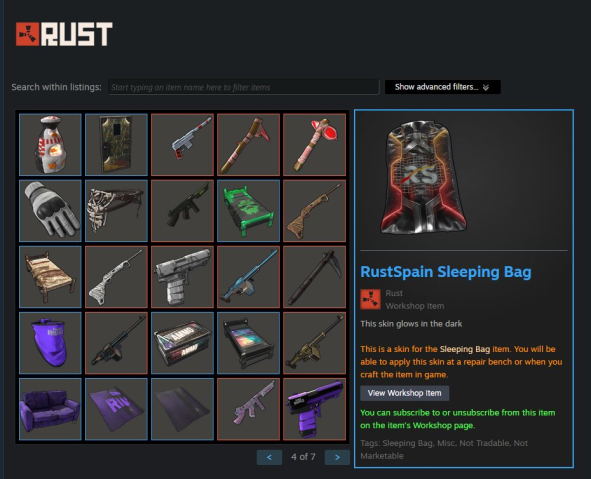Click the large RustSpain sleeping bag preview
The image size is (591, 479).
pos(423,177)
